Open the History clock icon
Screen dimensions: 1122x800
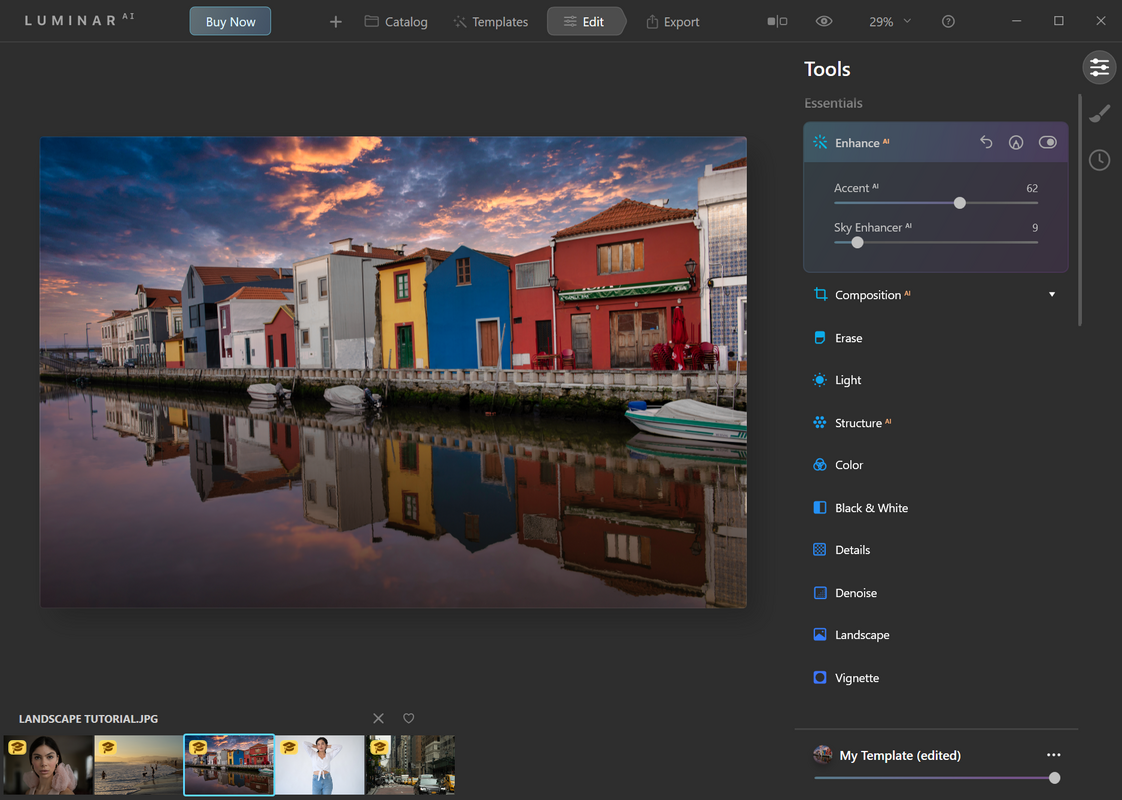(1099, 160)
